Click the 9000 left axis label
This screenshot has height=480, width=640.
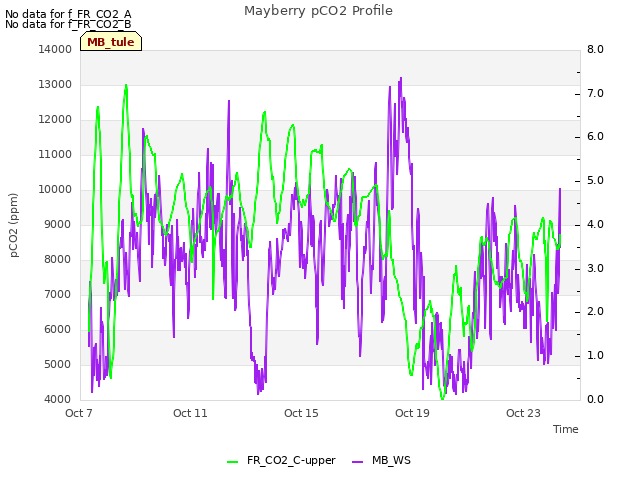click(x=58, y=224)
